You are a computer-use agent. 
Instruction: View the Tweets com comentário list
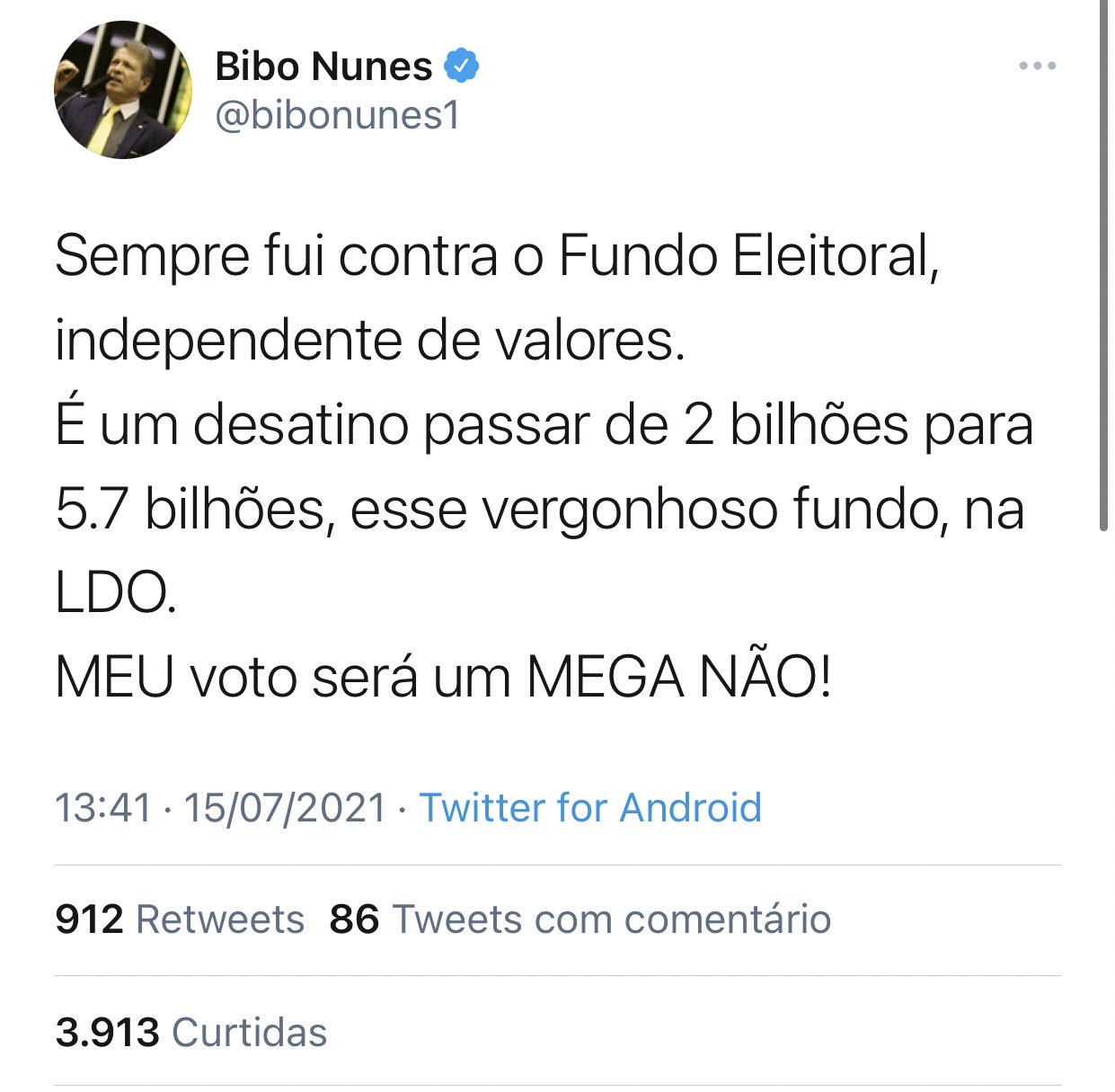611,919
